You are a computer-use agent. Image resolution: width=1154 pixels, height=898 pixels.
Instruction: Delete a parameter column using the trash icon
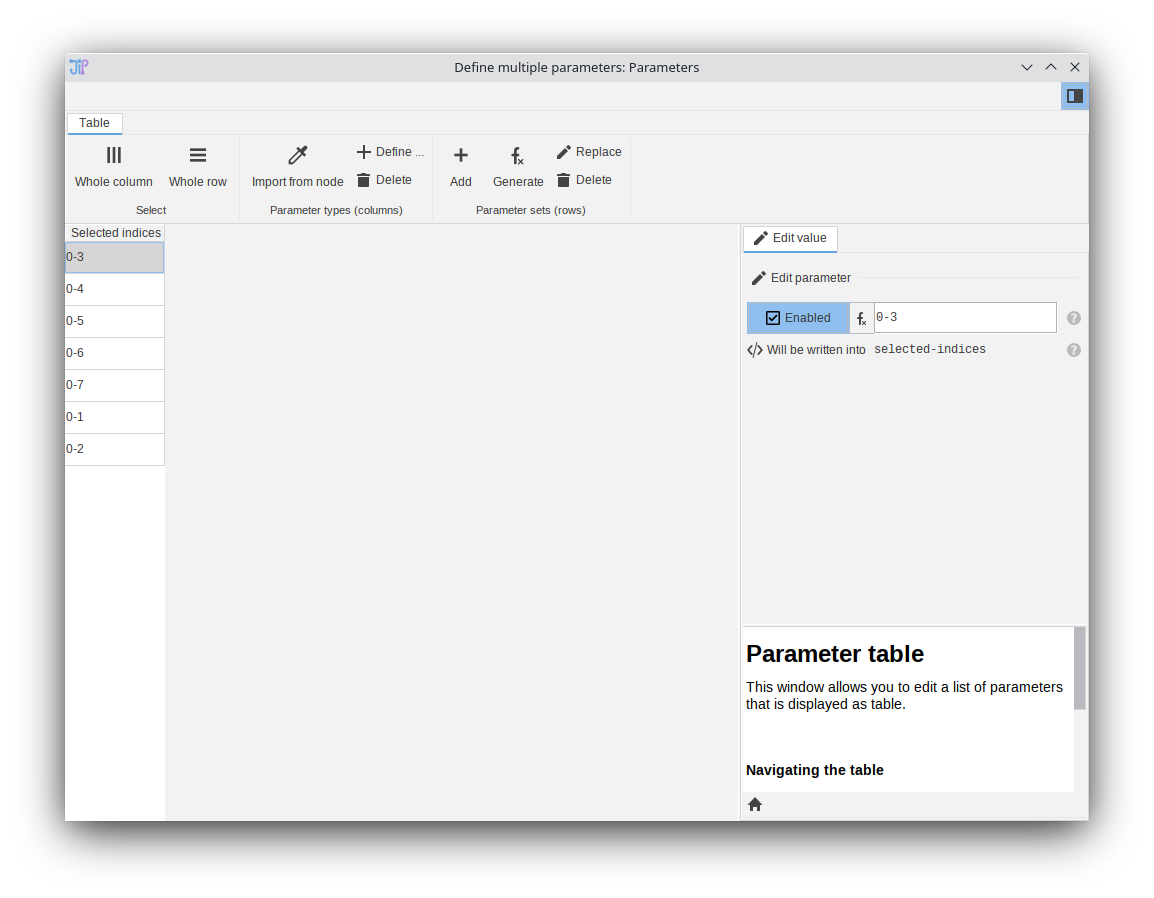pyautogui.click(x=385, y=180)
